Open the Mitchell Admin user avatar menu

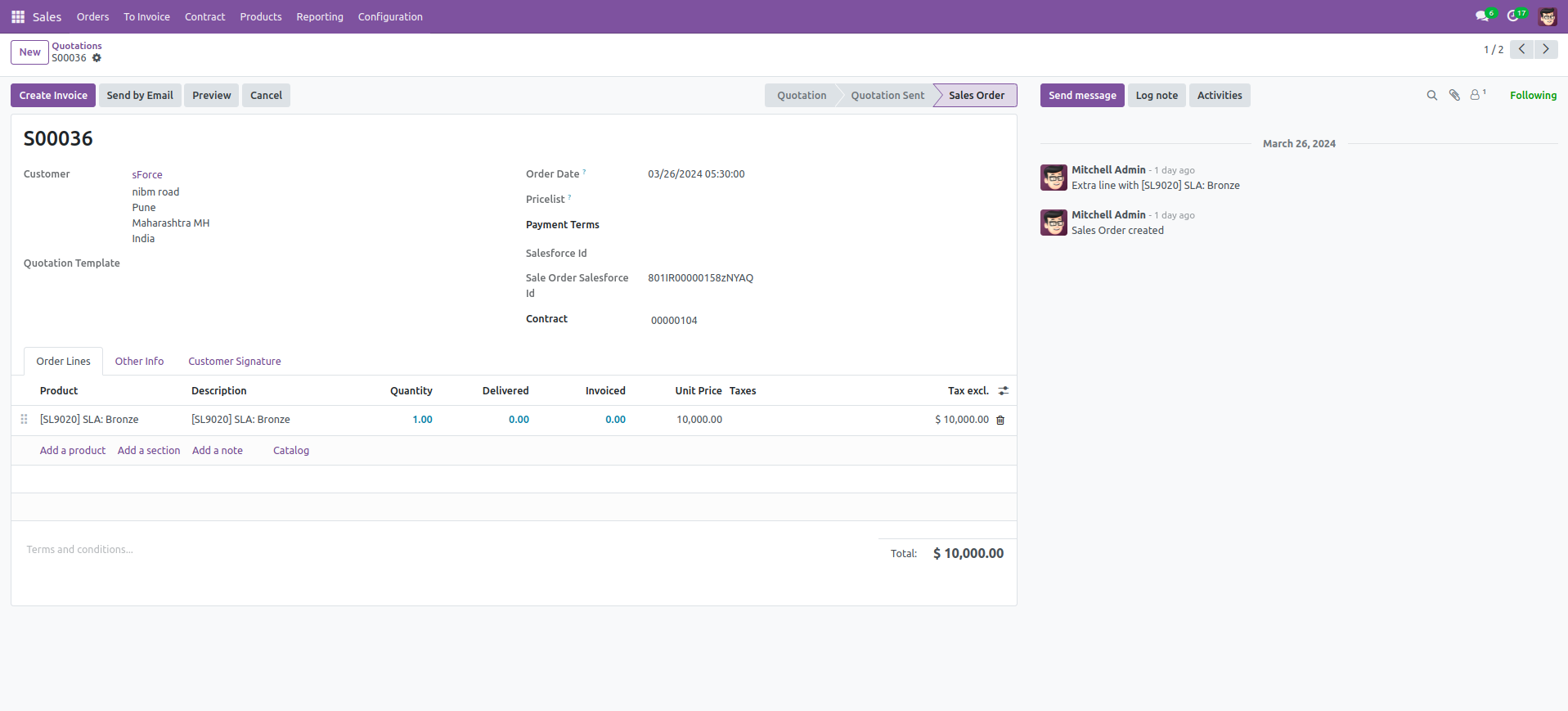point(1548,16)
